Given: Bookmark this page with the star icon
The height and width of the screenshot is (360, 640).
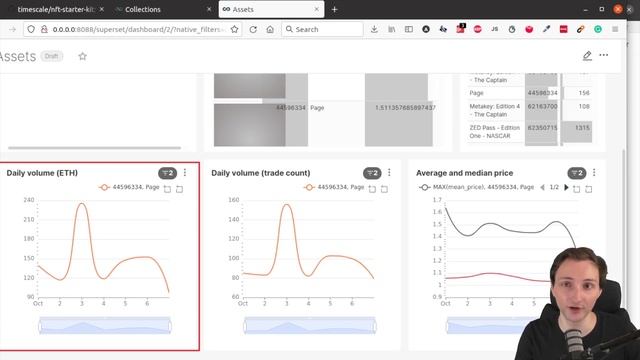Looking at the screenshot, I should 234,29.
